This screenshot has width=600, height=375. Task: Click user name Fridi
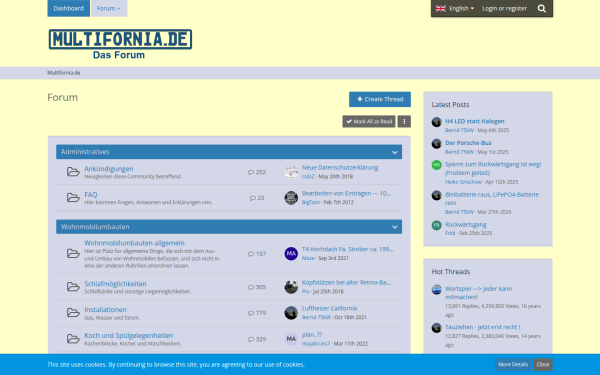[x=450, y=233]
